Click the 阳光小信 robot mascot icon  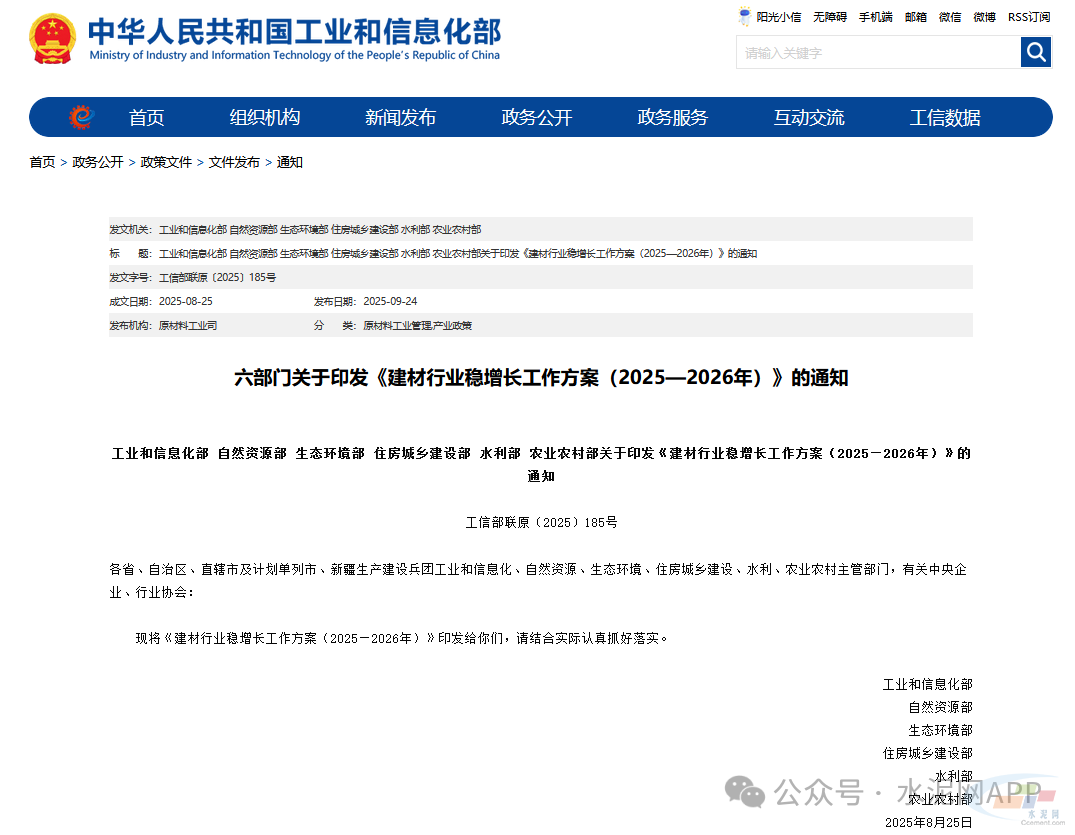[x=745, y=17]
